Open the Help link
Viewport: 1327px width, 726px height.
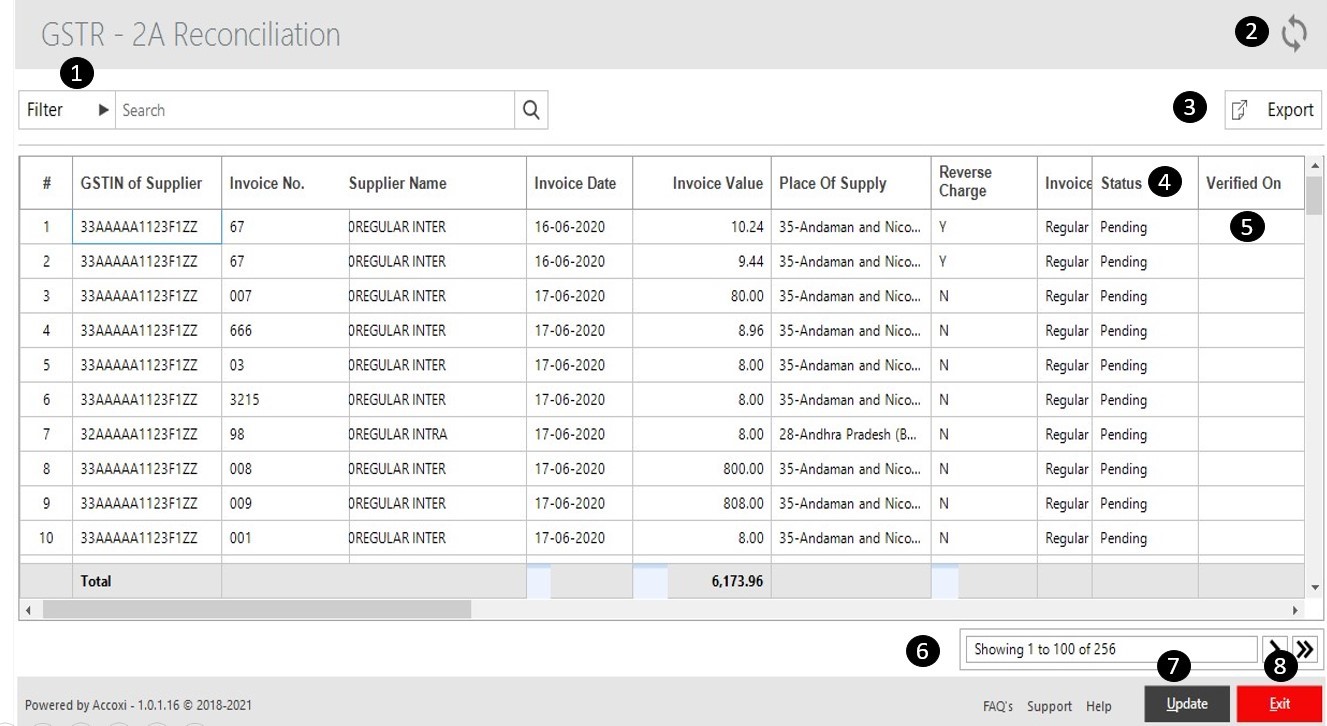[1098, 706]
